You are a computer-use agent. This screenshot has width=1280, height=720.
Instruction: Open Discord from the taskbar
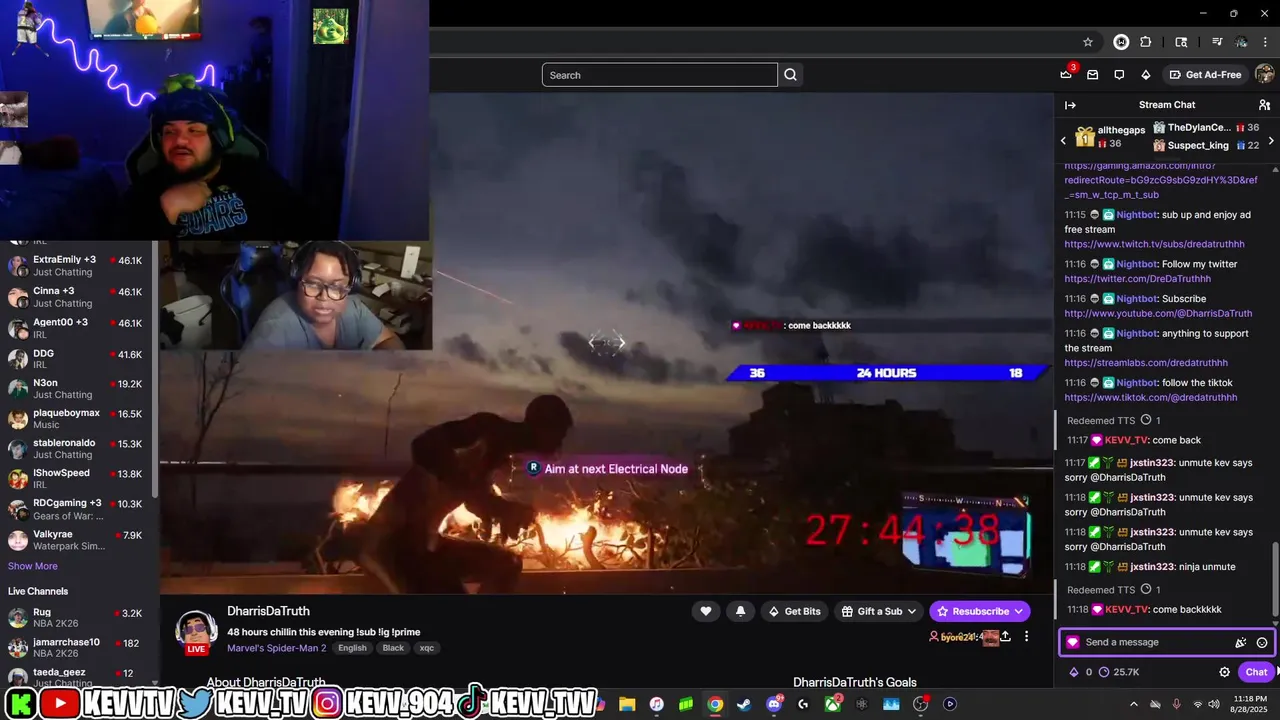click(774, 704)
